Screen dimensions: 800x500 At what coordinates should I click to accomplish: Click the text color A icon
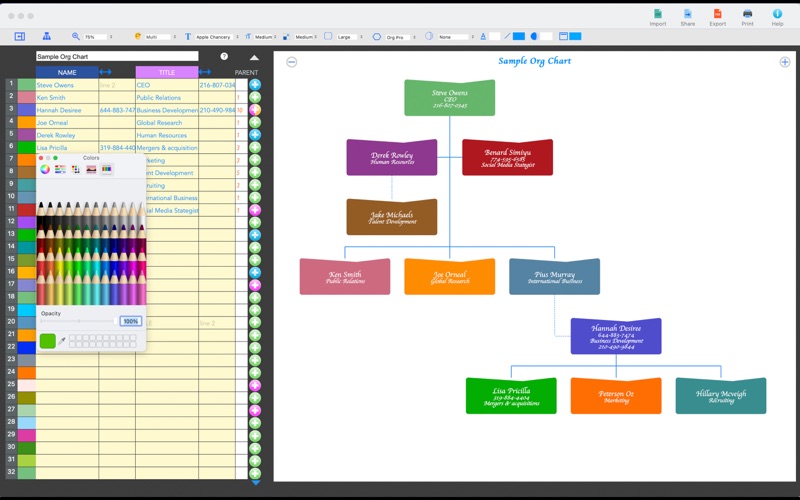tap(483, 36)
